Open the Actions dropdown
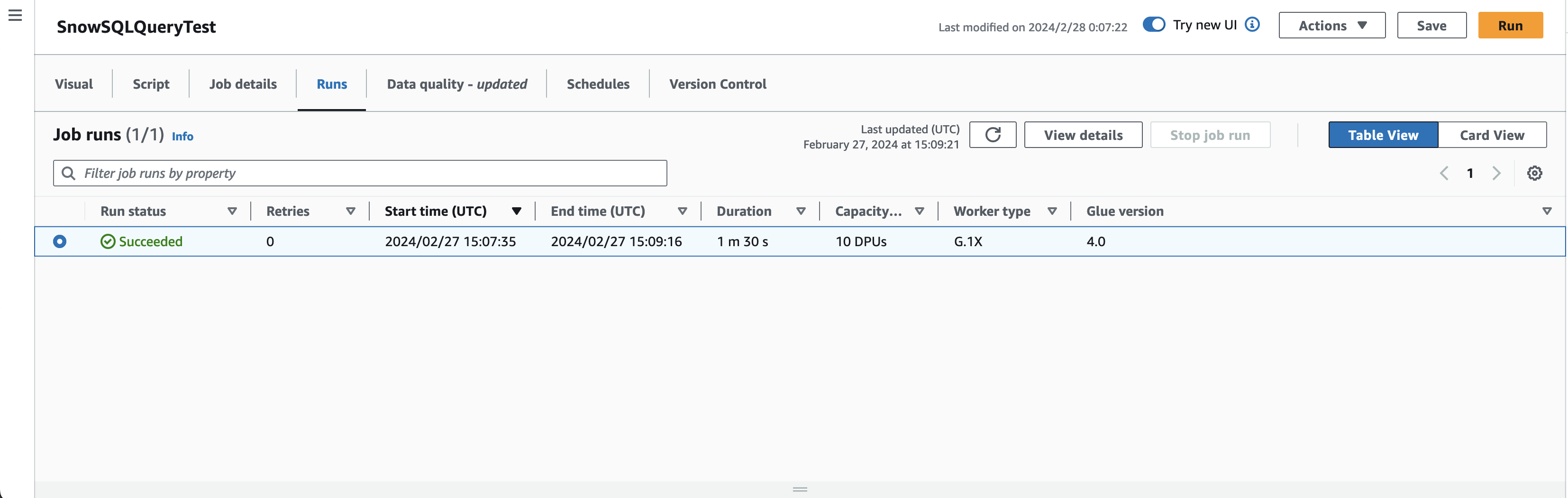 1332,25
